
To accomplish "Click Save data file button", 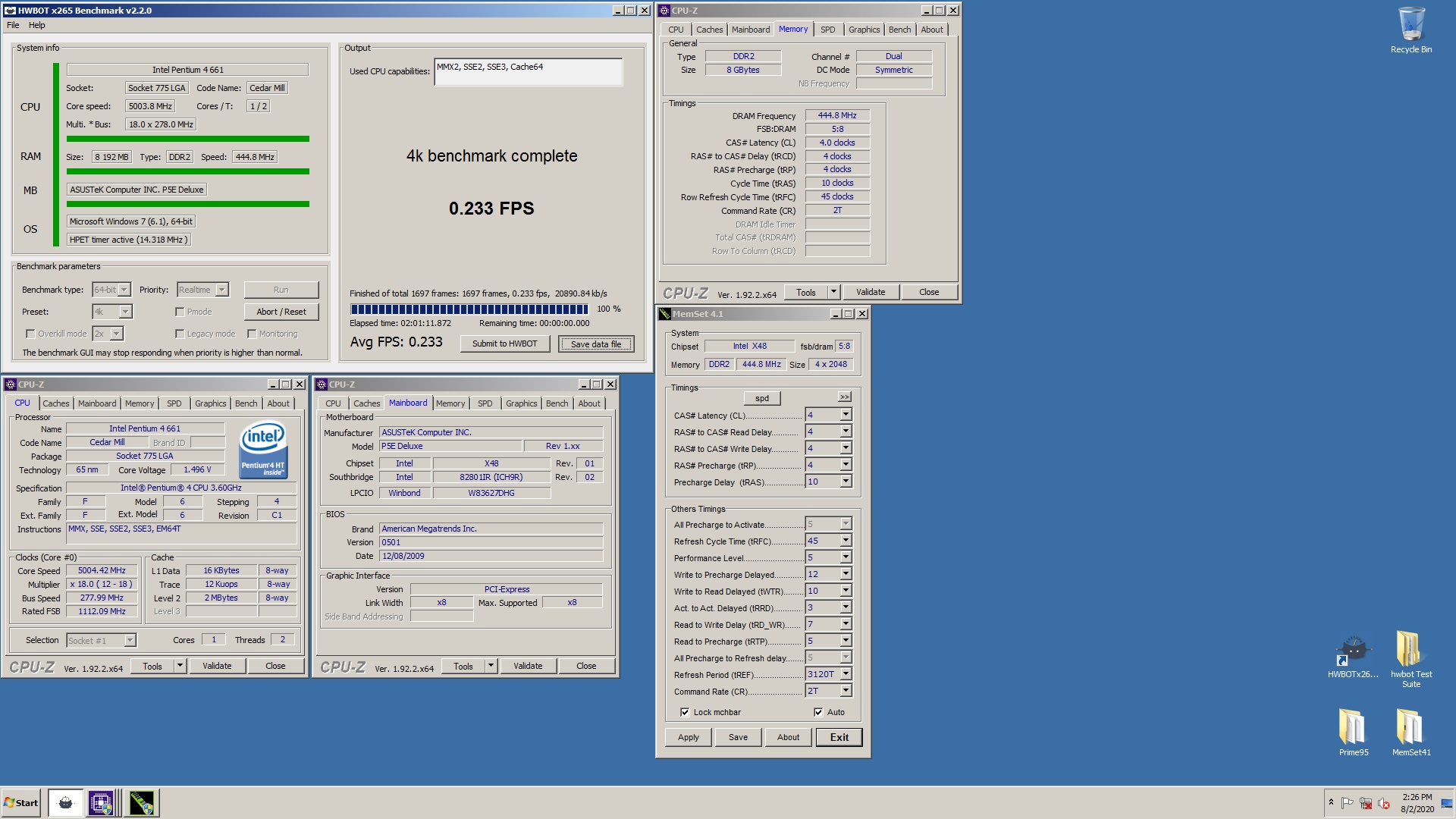I will 596,344.
